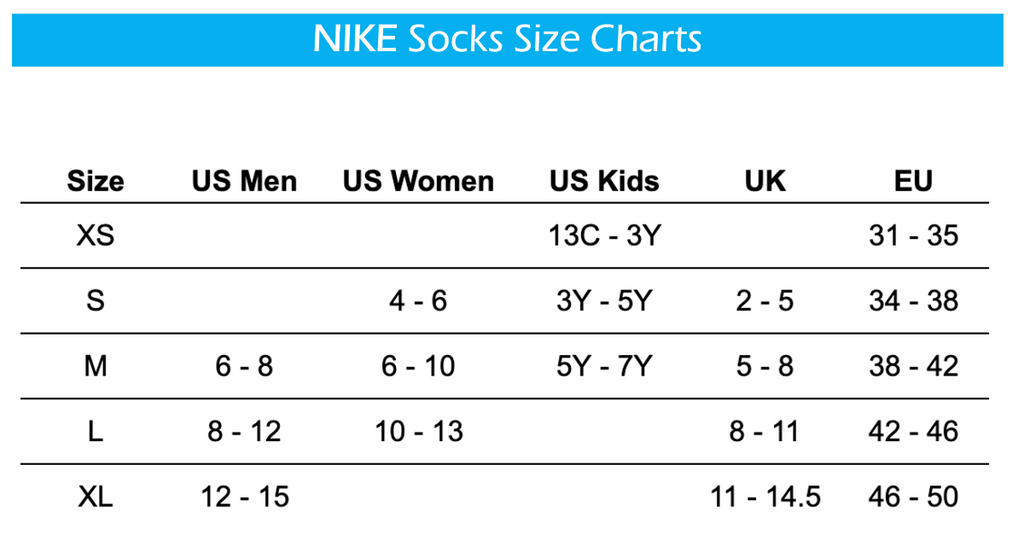This screenshot has height=535, width=1024.
Task: Select the EU column header
Action: click(x=913, y=181)
